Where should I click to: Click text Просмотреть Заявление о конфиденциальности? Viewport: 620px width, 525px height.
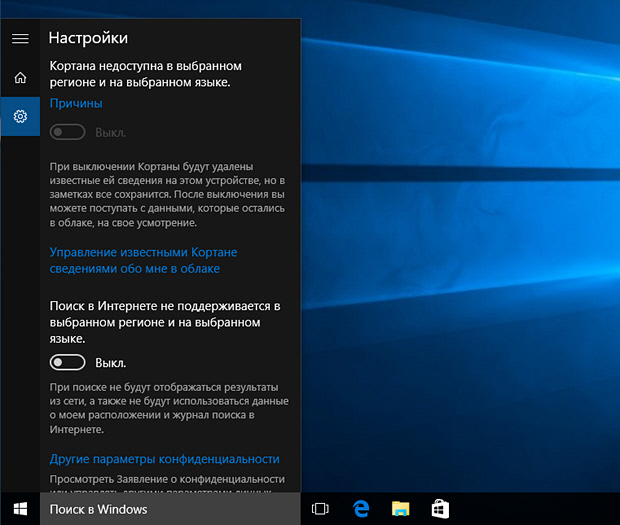coord(167,479)
